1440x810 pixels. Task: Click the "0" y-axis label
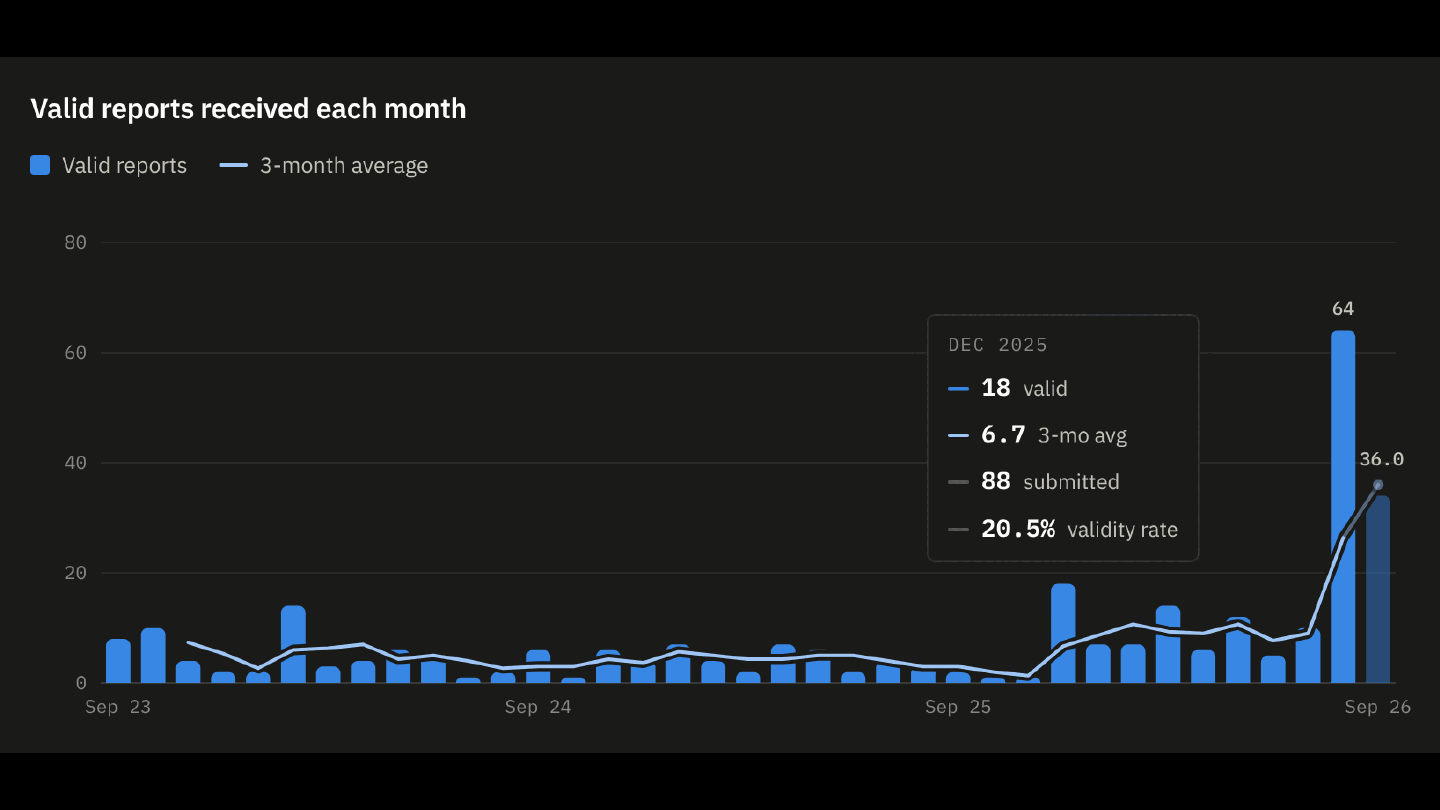pos(82,683)
